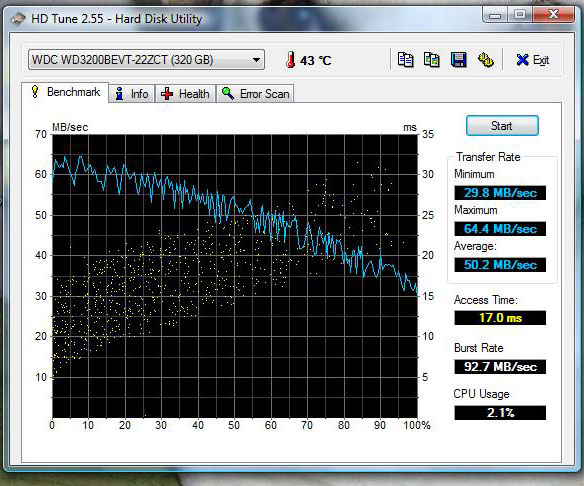The width and height of the screenshot is (584, 486).
Task: Click the benchmark transfer rate graph
Action: click(x=235, y=276)
